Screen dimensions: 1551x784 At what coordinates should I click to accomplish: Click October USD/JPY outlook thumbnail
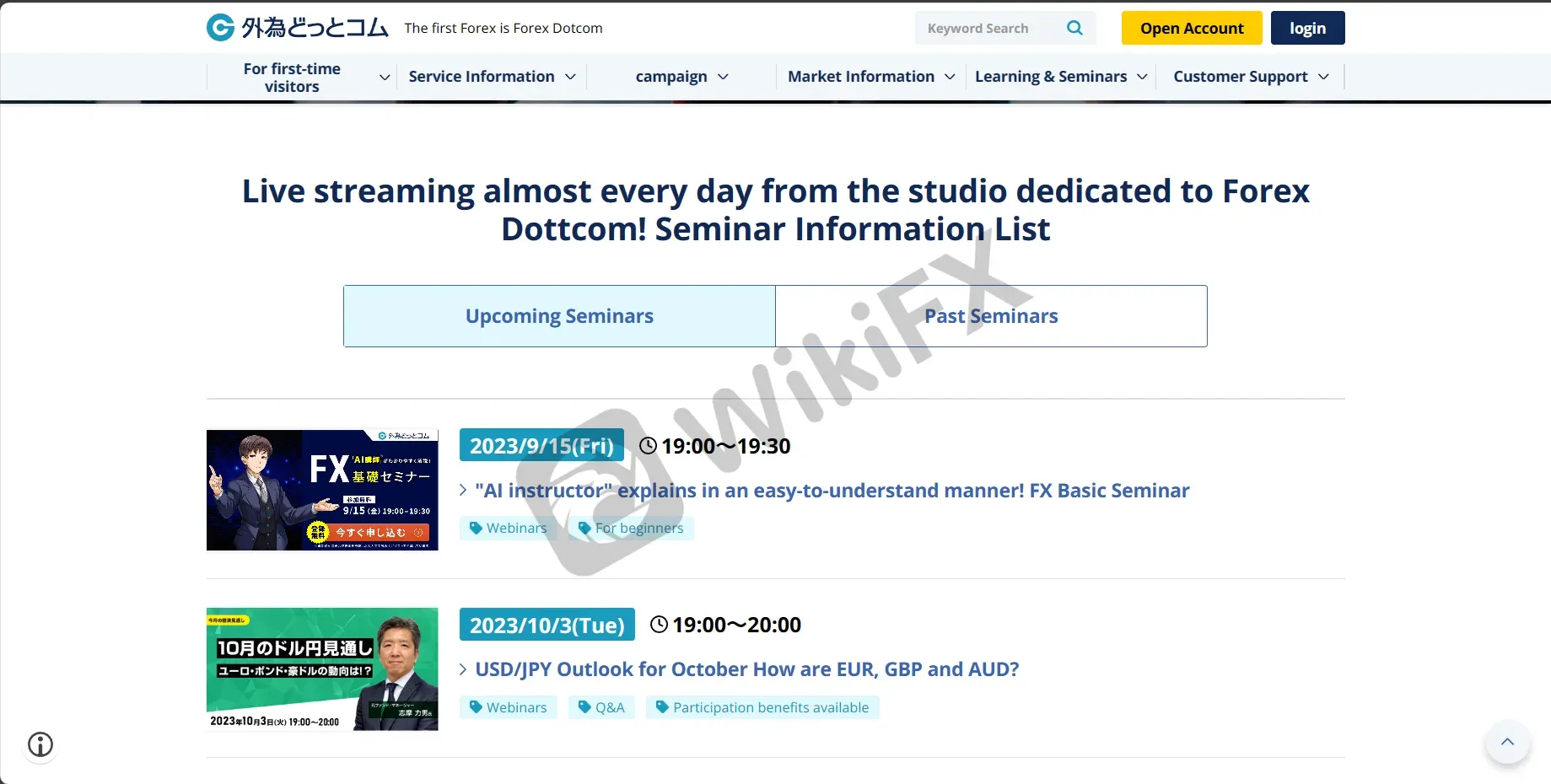point(322,669)
